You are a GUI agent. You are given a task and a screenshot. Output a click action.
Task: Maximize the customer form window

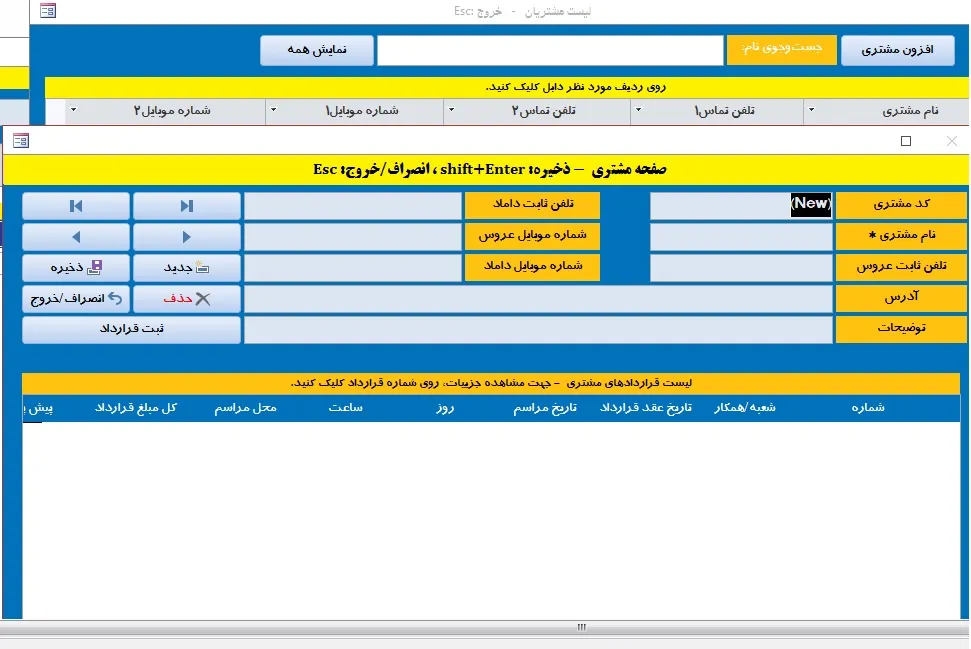pyautogui.click(x=906, y=141)
